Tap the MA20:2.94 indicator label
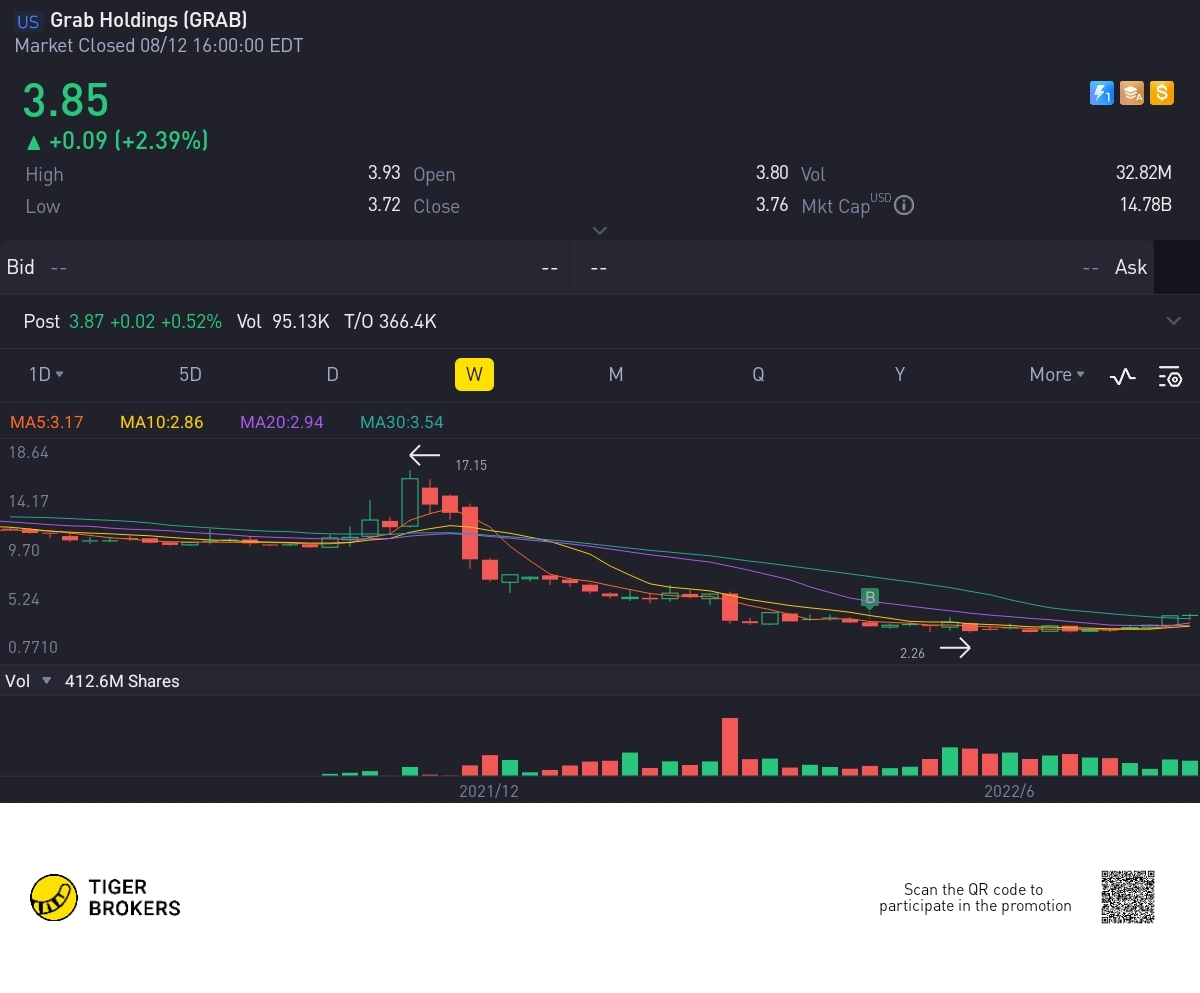1200x993 pixels. tap(281, 422)
